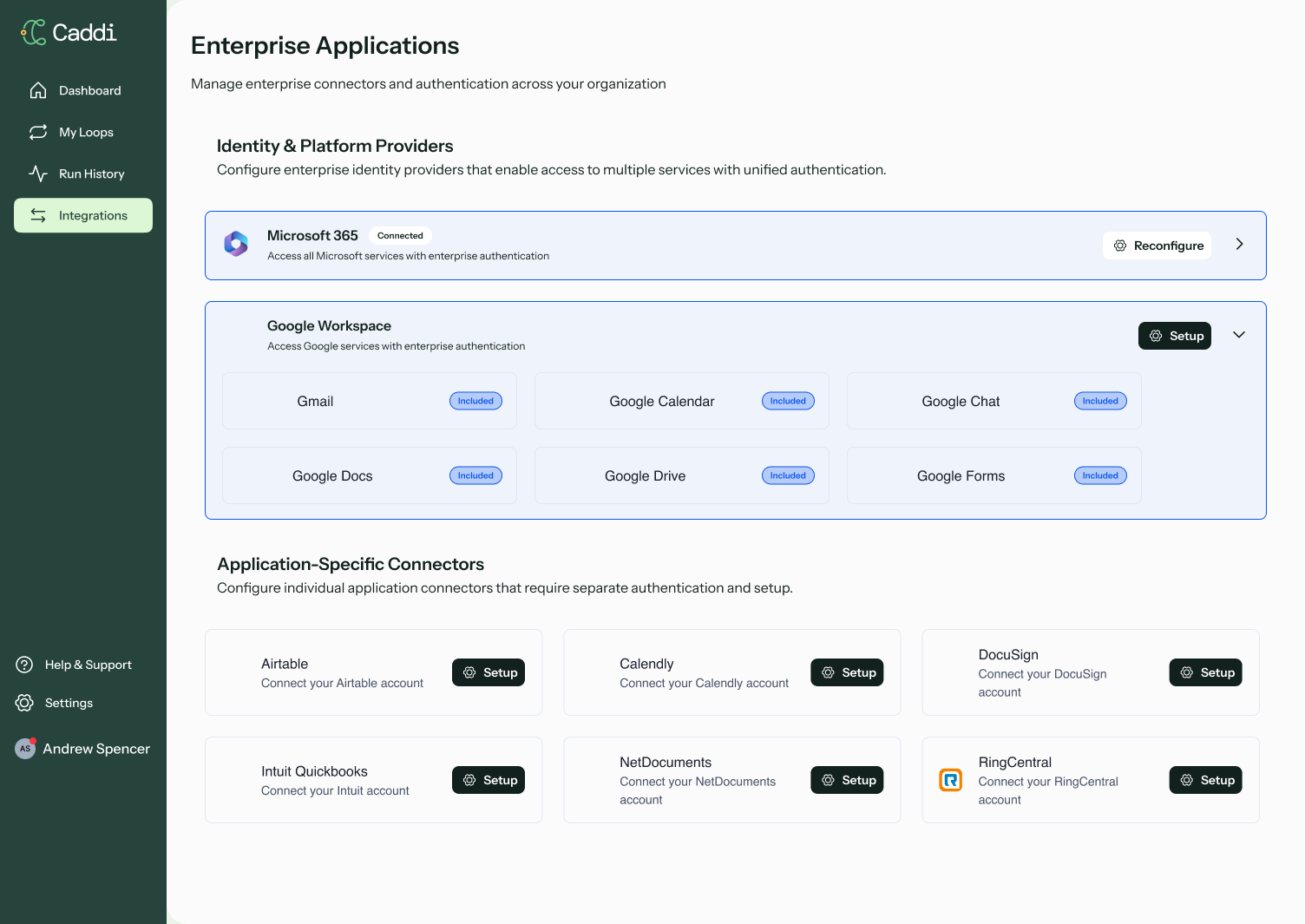Click Setup for Calendly

pos(847,672)
